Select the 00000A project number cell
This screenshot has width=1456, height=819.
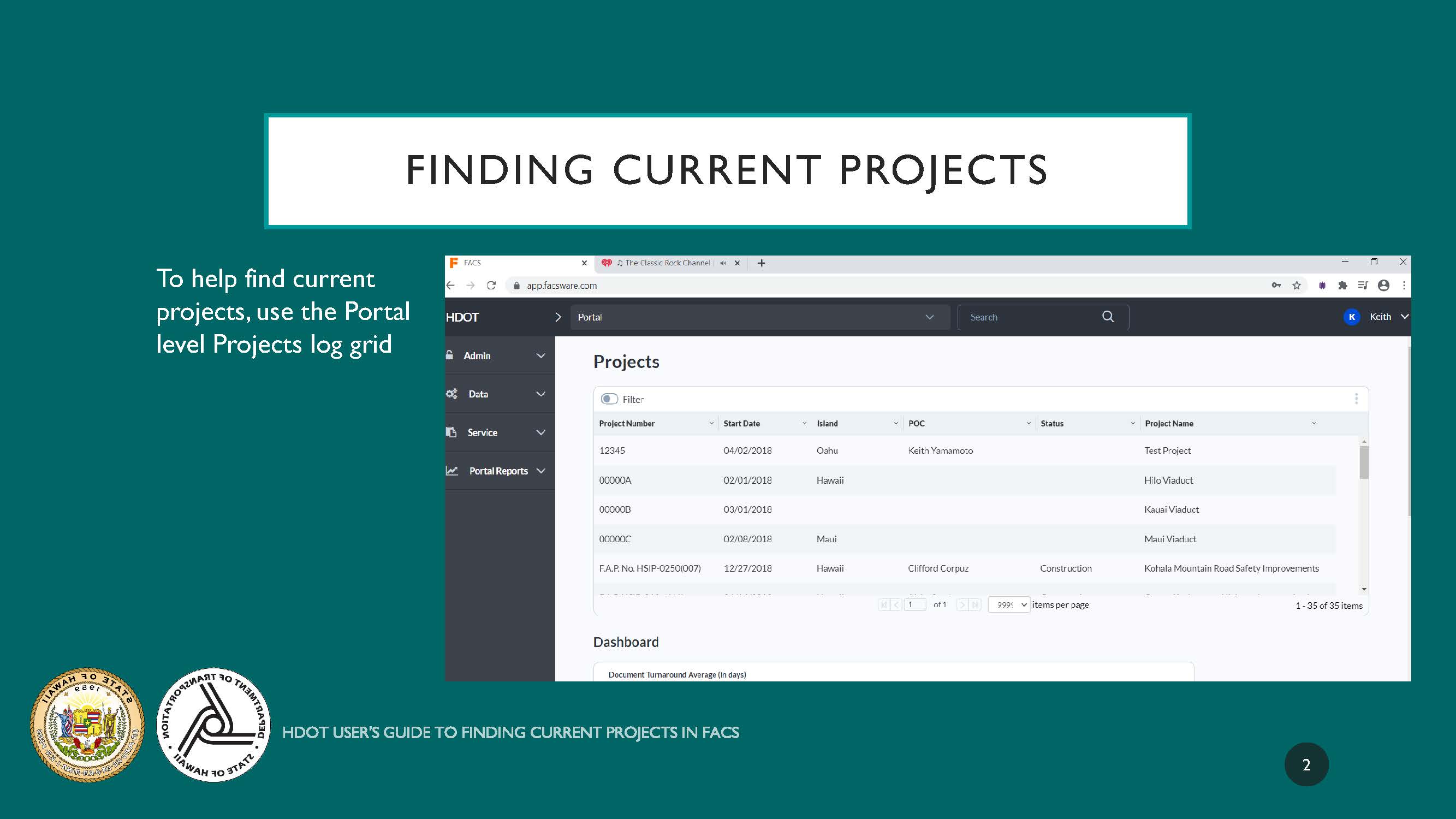tap(615, 480)
